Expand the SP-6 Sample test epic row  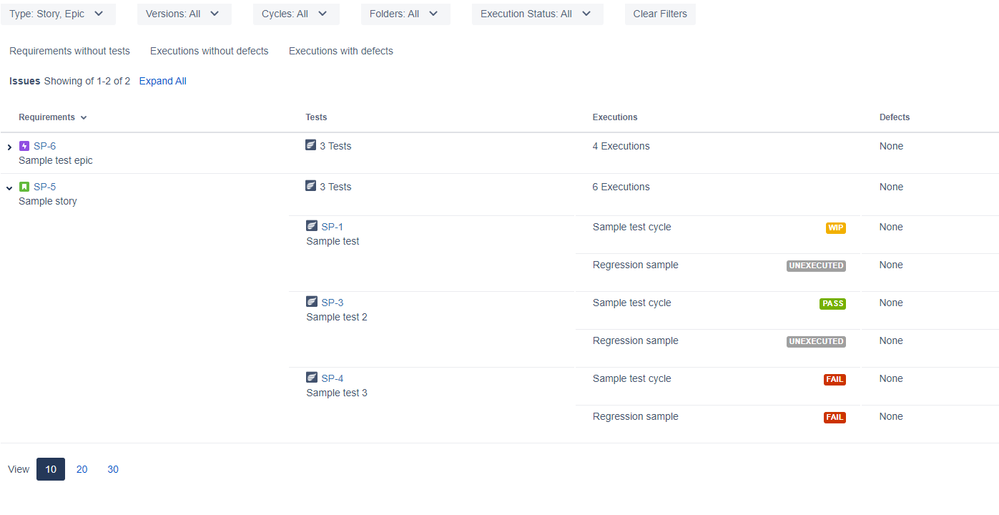(x=9, y=147)
